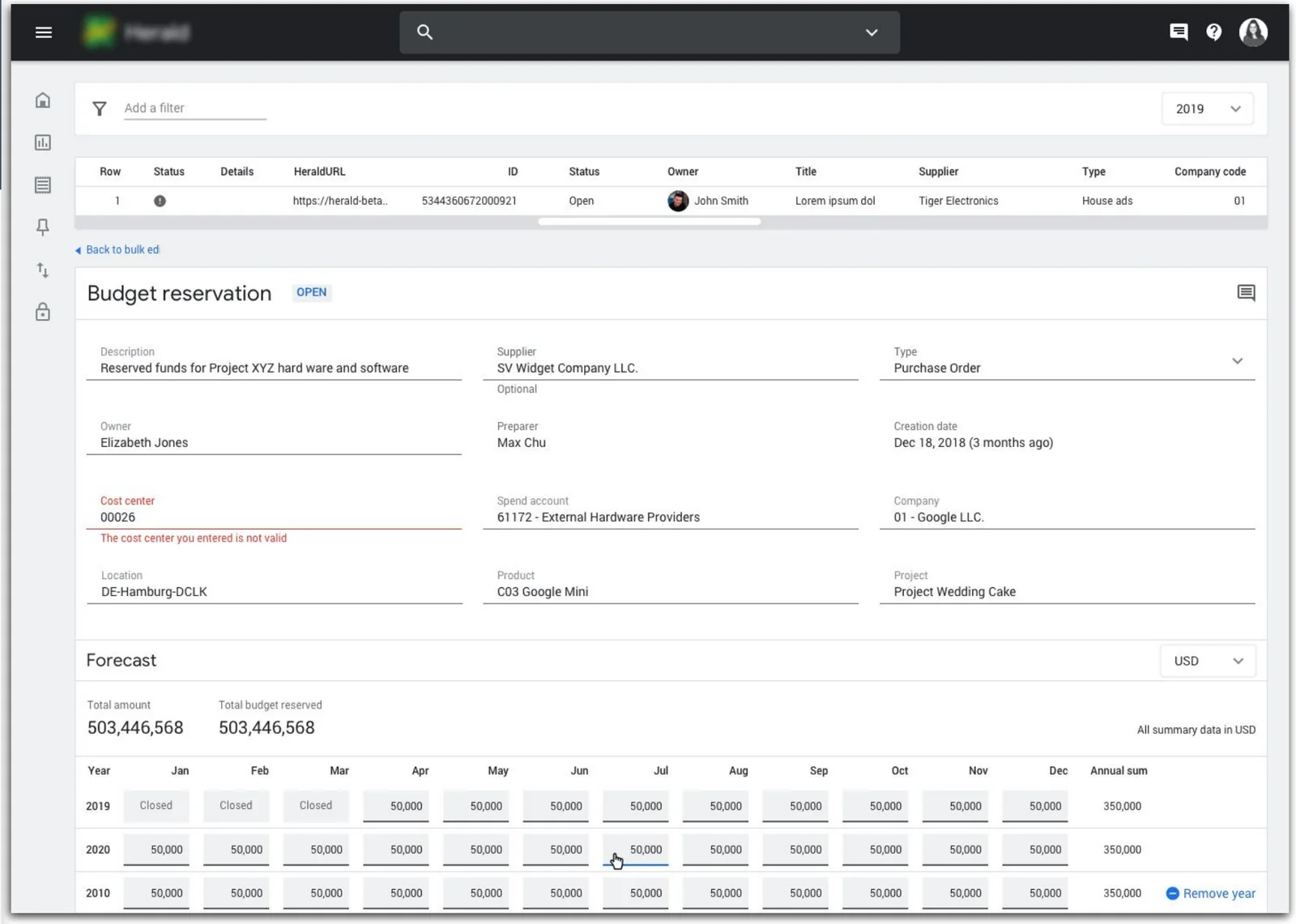Edit the Supplier field SV Widget Company
This screenshot has width=1296, height=924.
point(671,361)
